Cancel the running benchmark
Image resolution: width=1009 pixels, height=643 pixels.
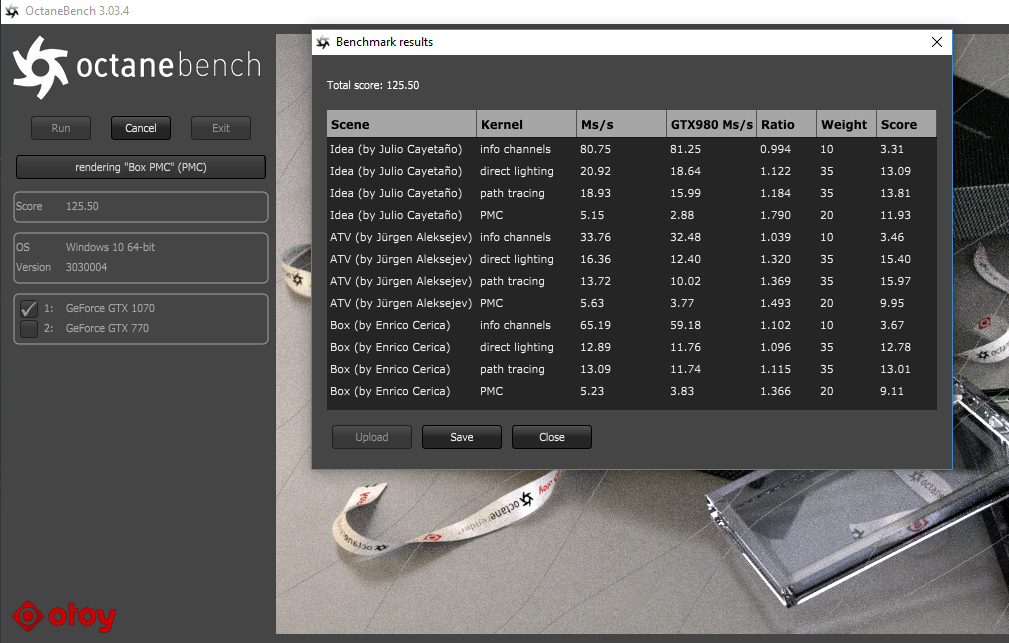[x=141, y=128]
